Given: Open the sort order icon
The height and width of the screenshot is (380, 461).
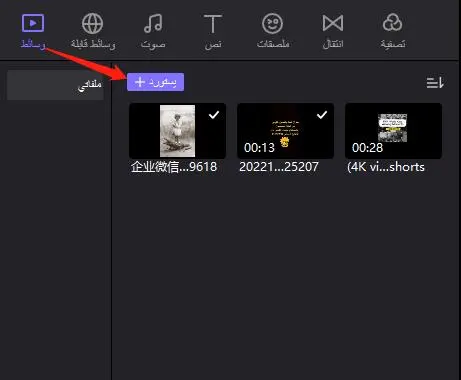Looking at the screenshot, I should (x=435, y=82).
